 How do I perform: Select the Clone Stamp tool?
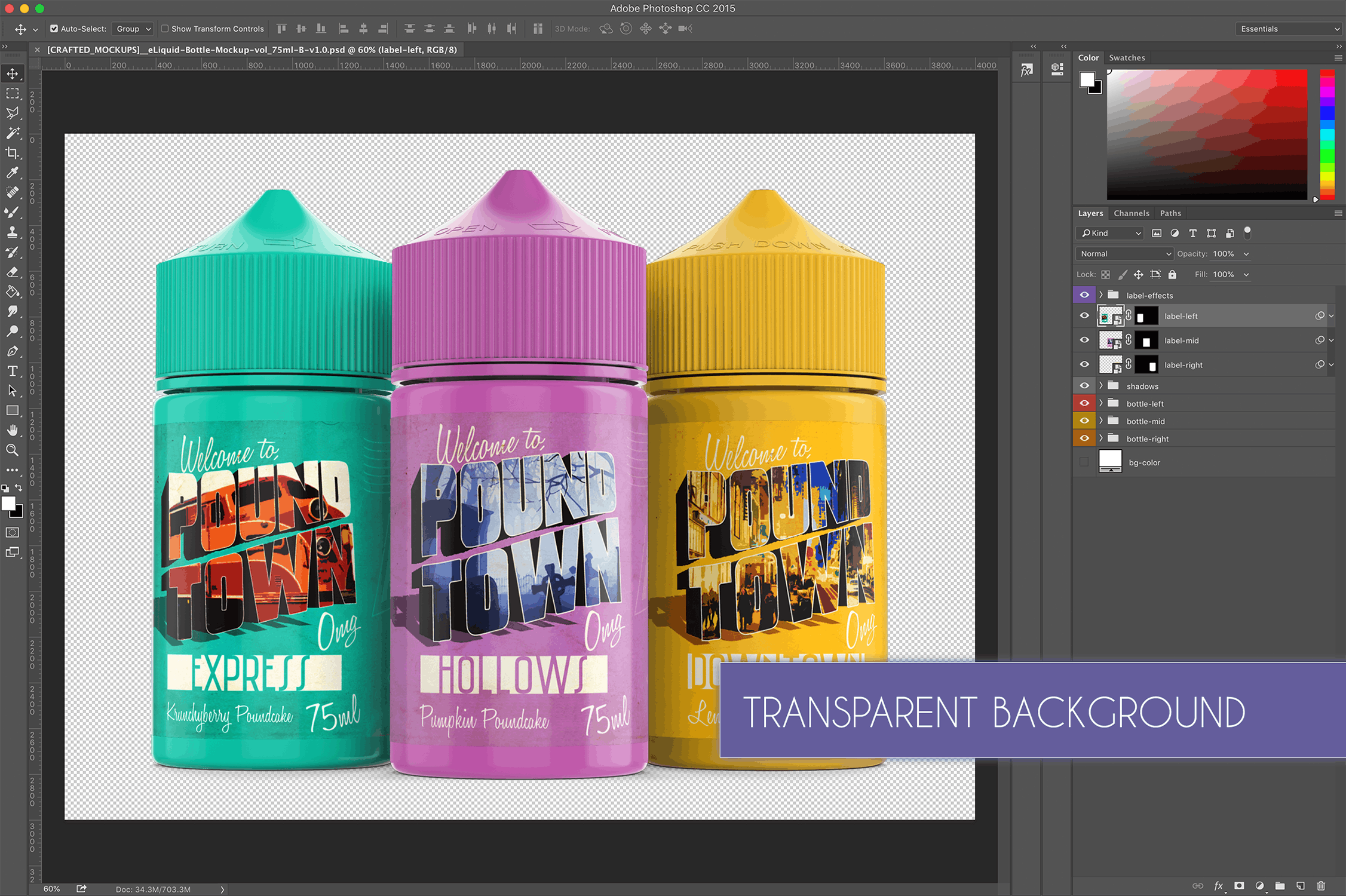point(13,232)
